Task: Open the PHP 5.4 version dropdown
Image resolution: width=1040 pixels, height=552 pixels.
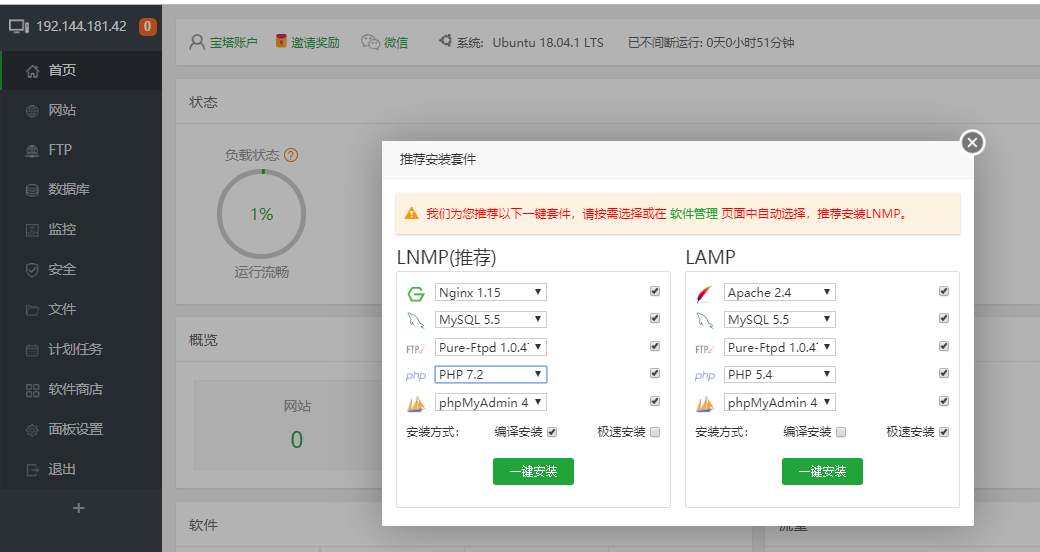Action: coord(779,375)
